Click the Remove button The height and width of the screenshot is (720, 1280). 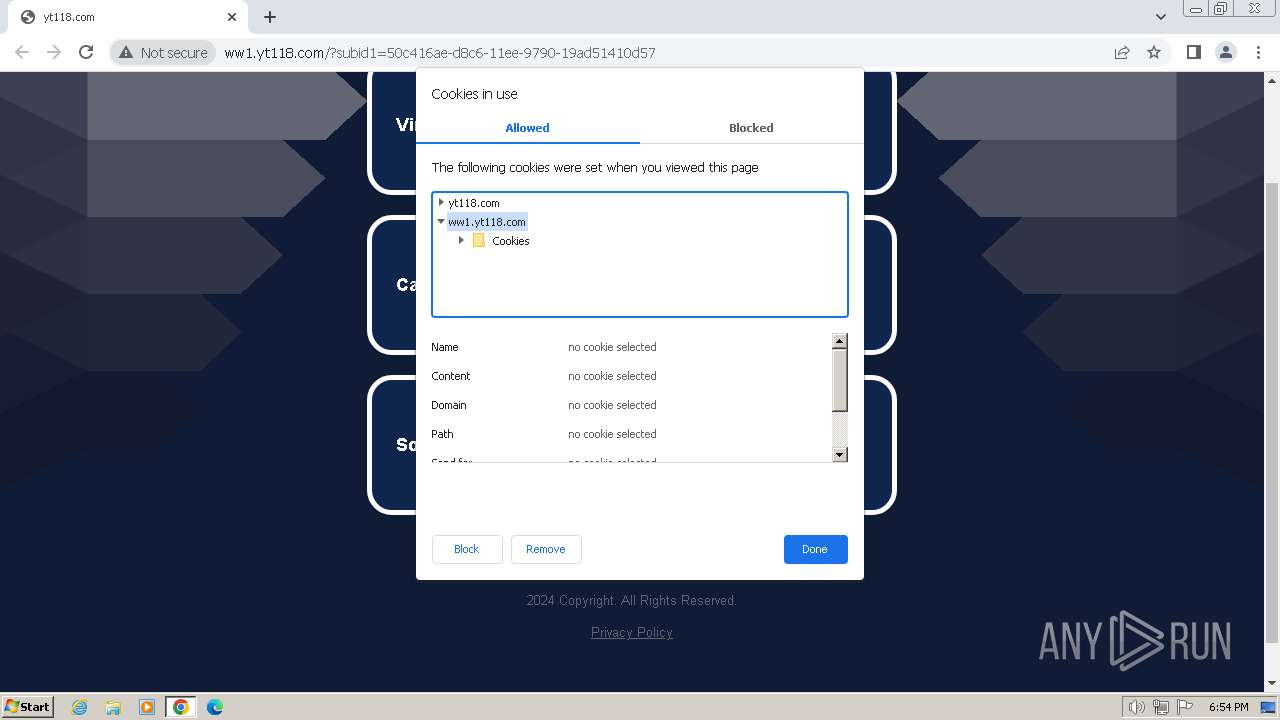click(x=546, y=549)
